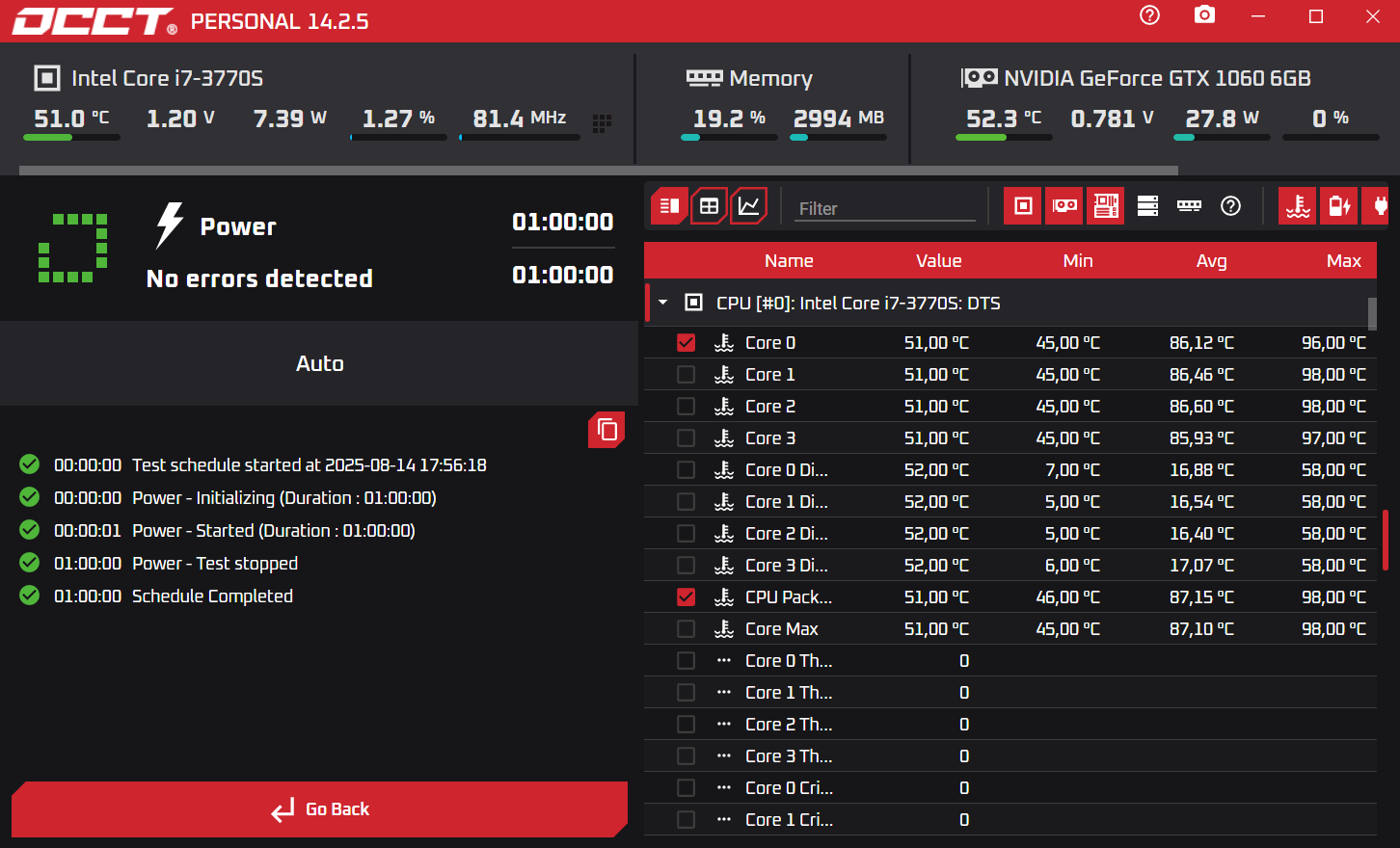Open the graph view of sensors
Image resolution: width=1400 pixels, height=848 pixels.
pos(748,206)
